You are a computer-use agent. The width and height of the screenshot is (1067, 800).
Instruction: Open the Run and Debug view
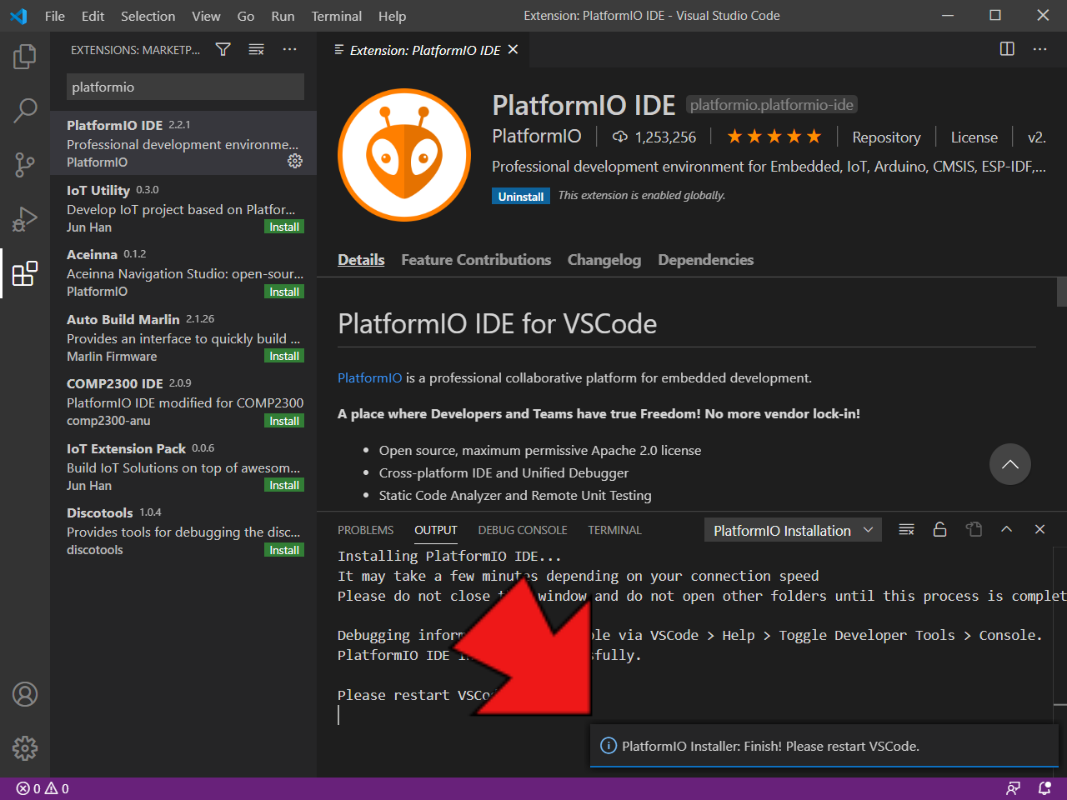tap(25, 219)
